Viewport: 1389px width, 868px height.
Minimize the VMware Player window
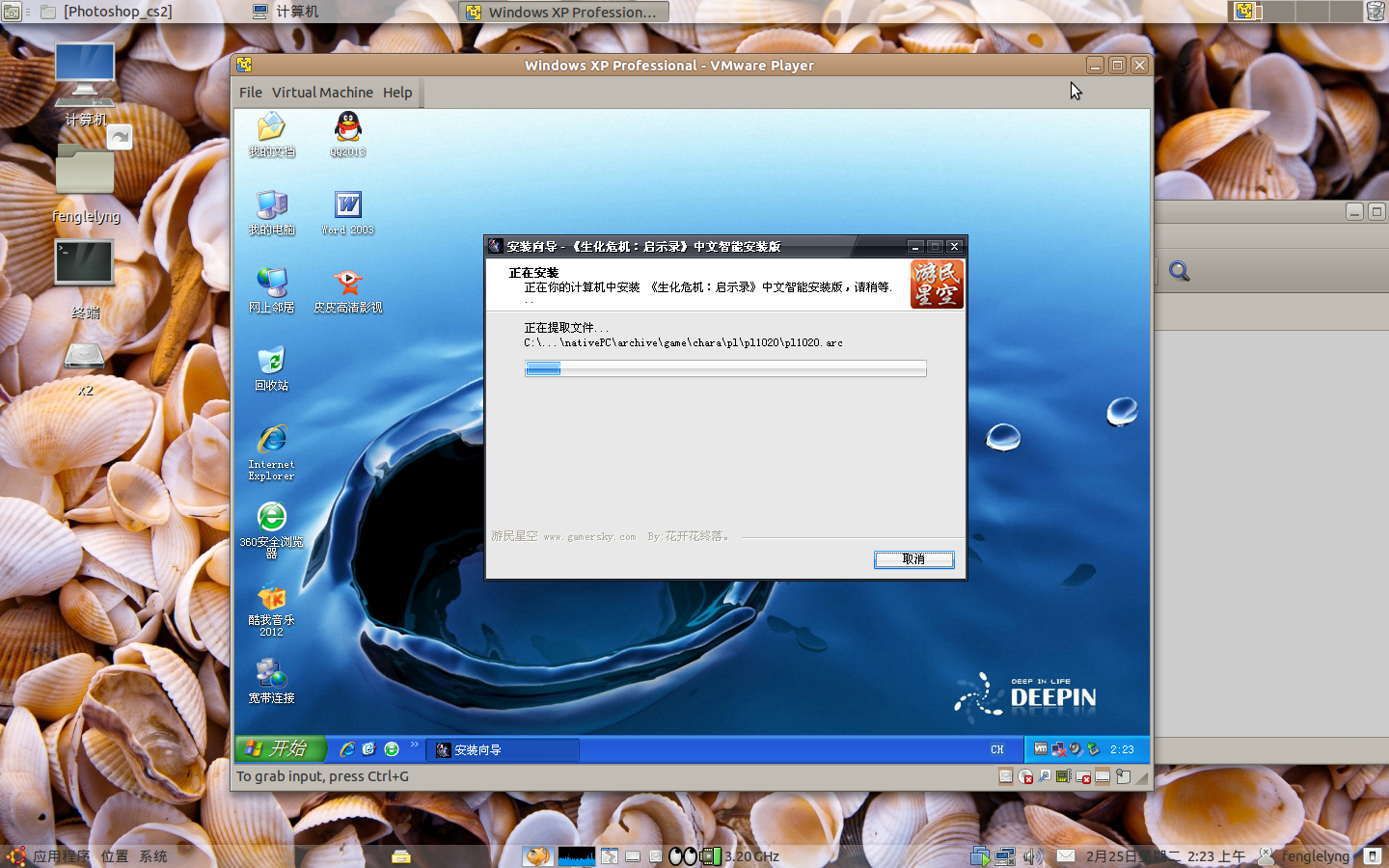tap(1095, 66)
